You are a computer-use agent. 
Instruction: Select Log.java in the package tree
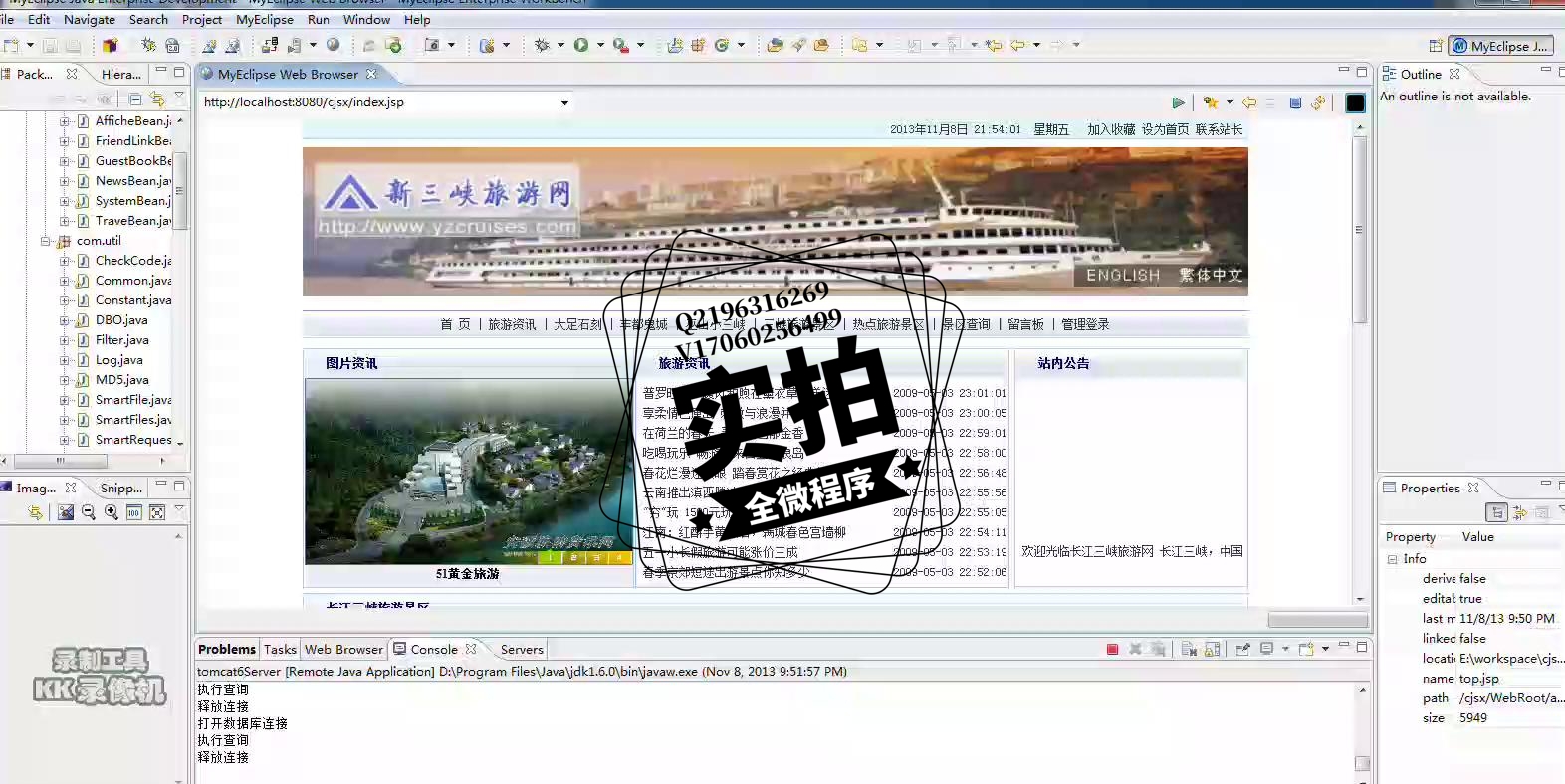point(118,360)
